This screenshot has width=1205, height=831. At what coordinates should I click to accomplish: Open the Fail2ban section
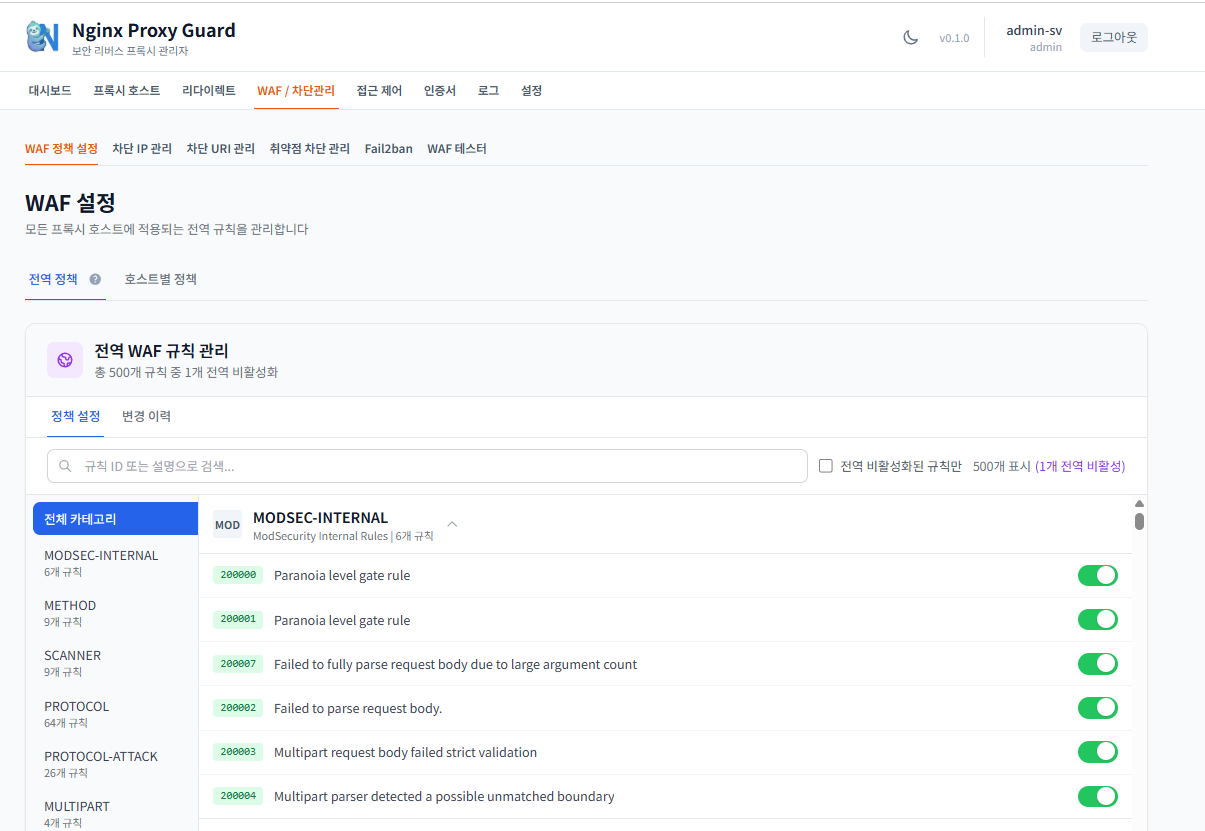pyautogui.click(x=388, y=148)
